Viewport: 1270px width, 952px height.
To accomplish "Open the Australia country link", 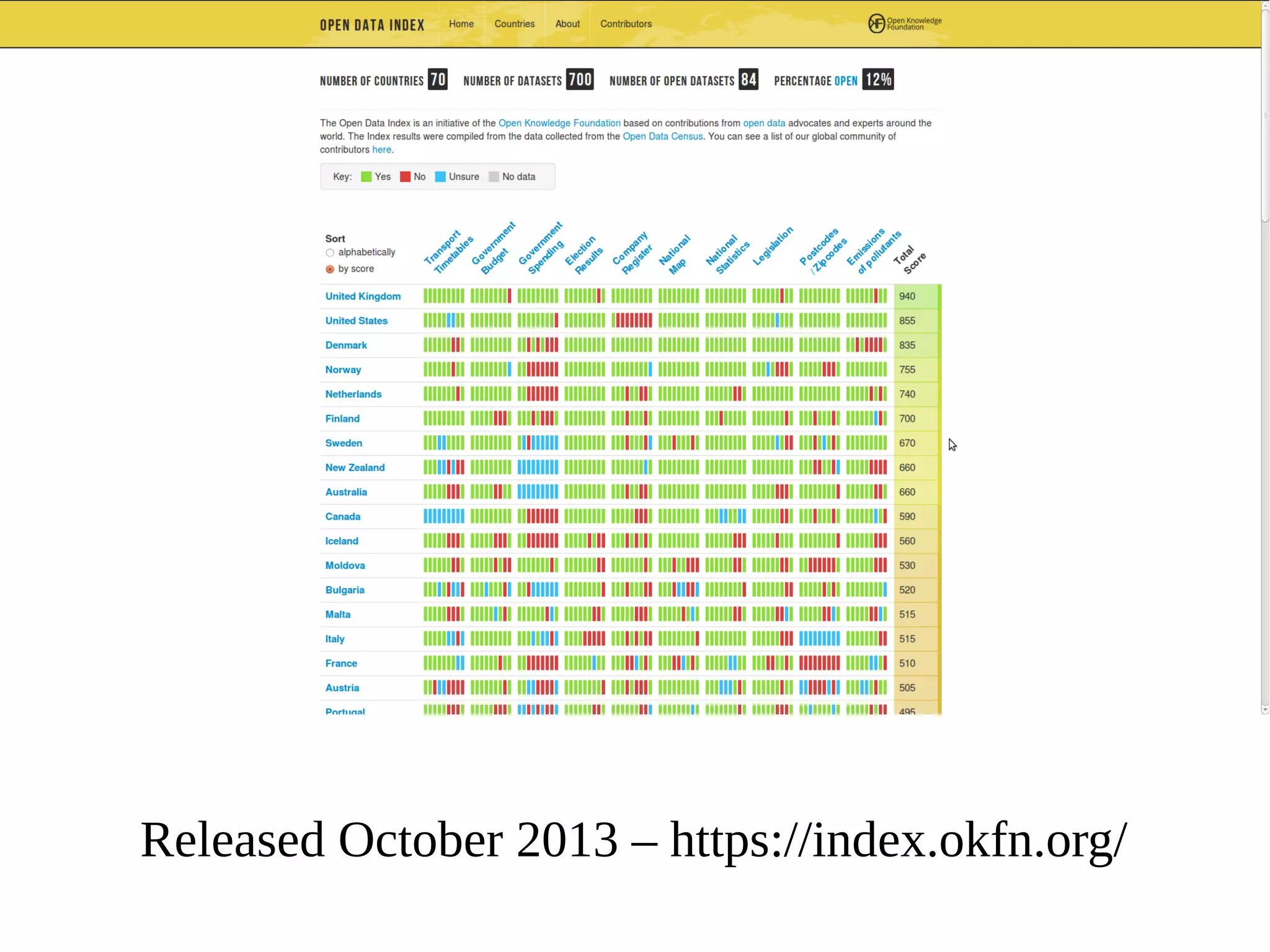I will click(x=346, y=492).
